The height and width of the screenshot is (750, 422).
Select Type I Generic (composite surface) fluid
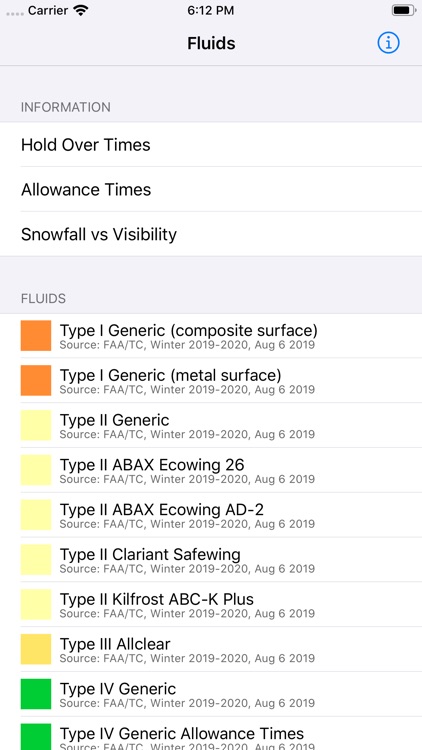pos(211,336)
